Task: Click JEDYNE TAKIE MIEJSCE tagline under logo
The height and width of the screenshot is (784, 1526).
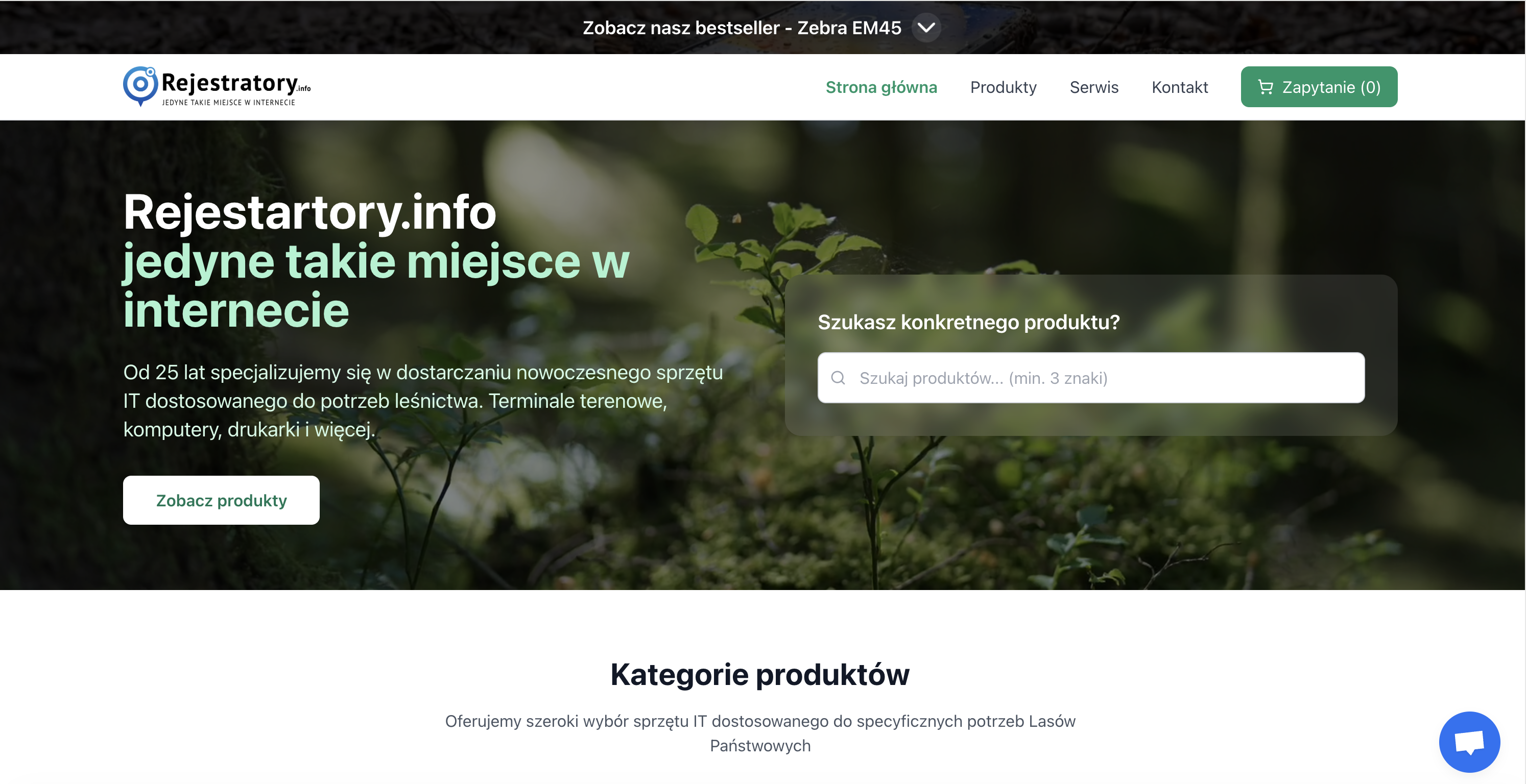Action: 229,102
